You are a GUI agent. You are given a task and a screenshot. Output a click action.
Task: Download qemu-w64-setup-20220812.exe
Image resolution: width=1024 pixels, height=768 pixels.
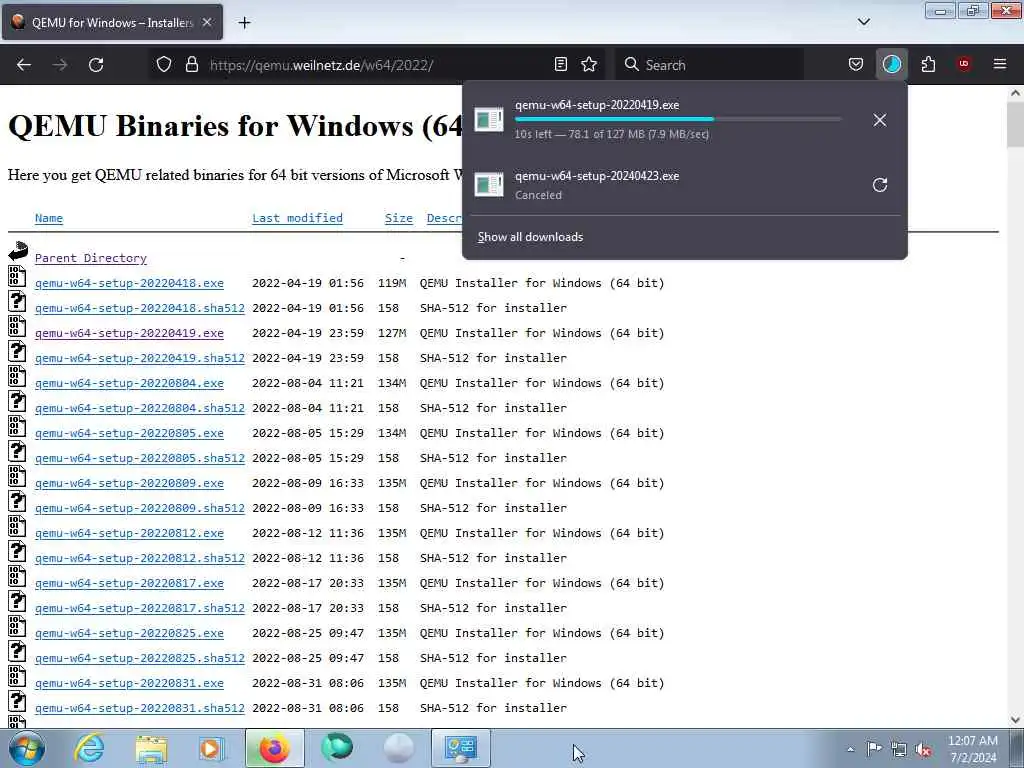pos(129,533)
